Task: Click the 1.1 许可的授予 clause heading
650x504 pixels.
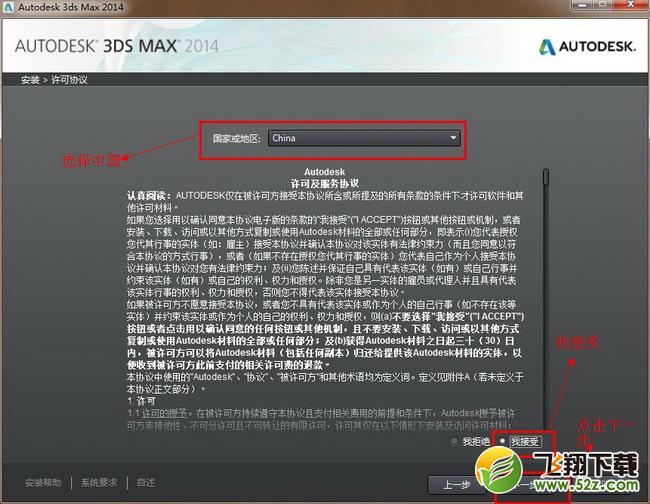Action: point(159,413)
